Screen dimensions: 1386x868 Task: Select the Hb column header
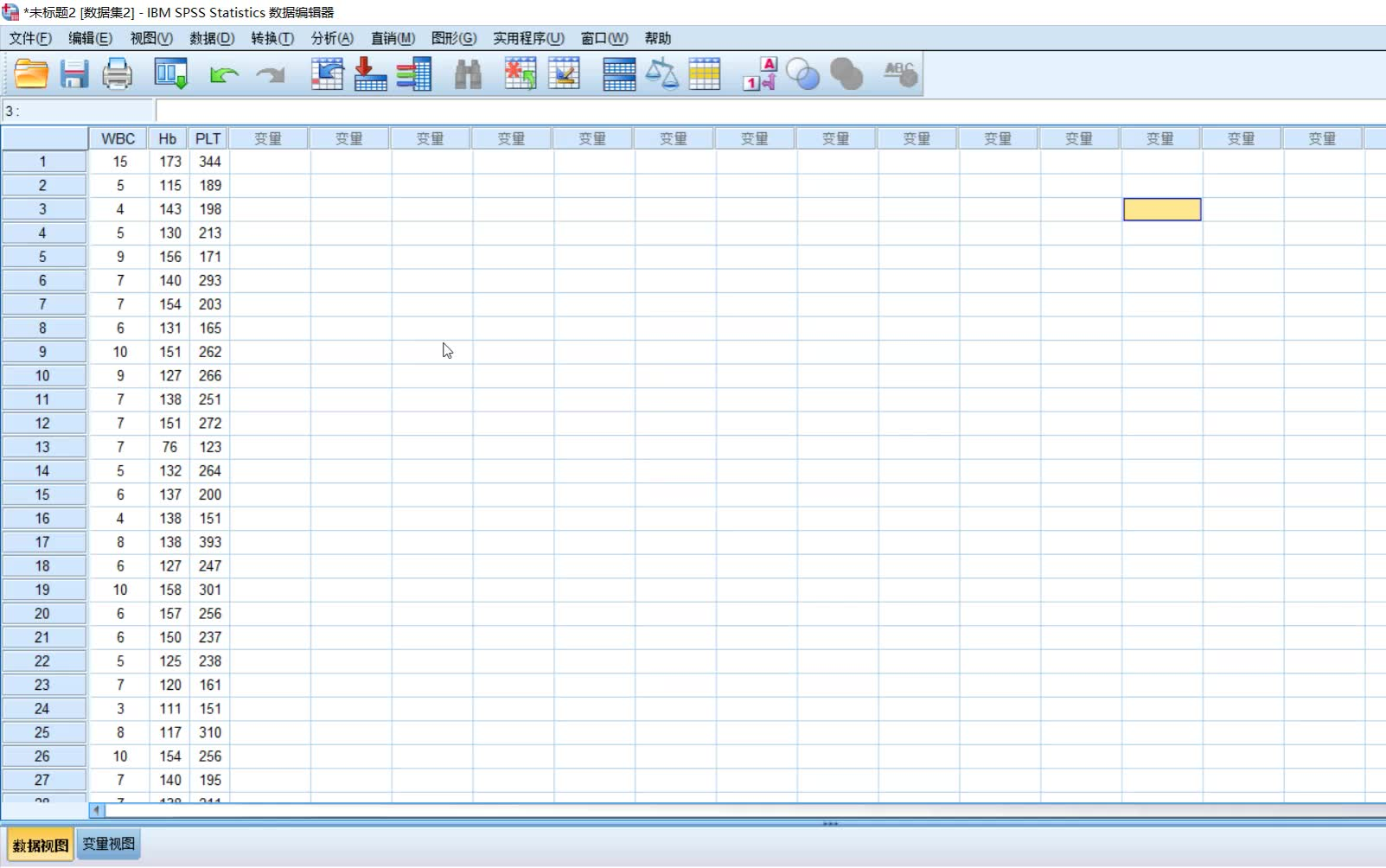click(167, 138)
